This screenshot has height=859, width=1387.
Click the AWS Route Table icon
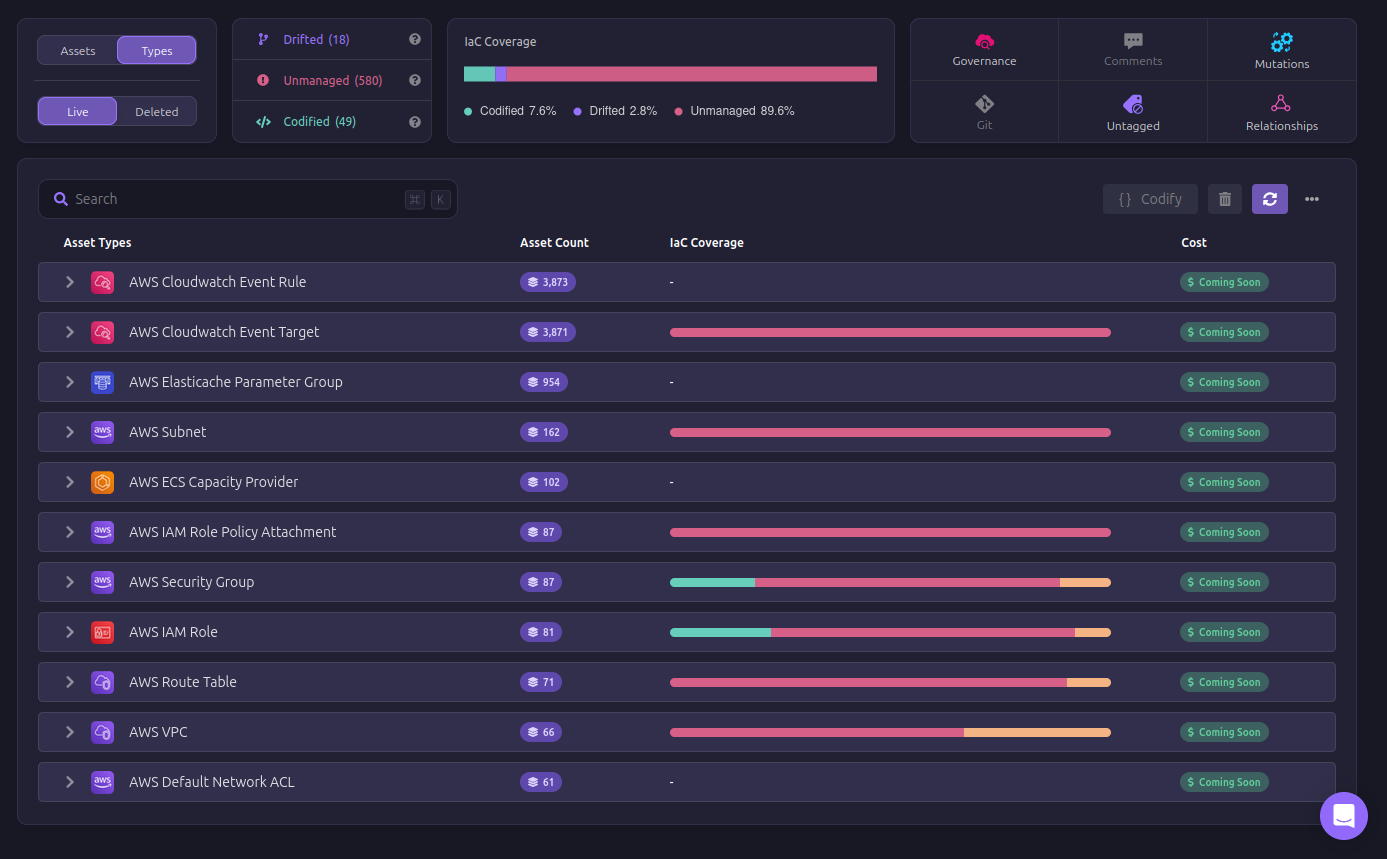(x=102, y=682)
